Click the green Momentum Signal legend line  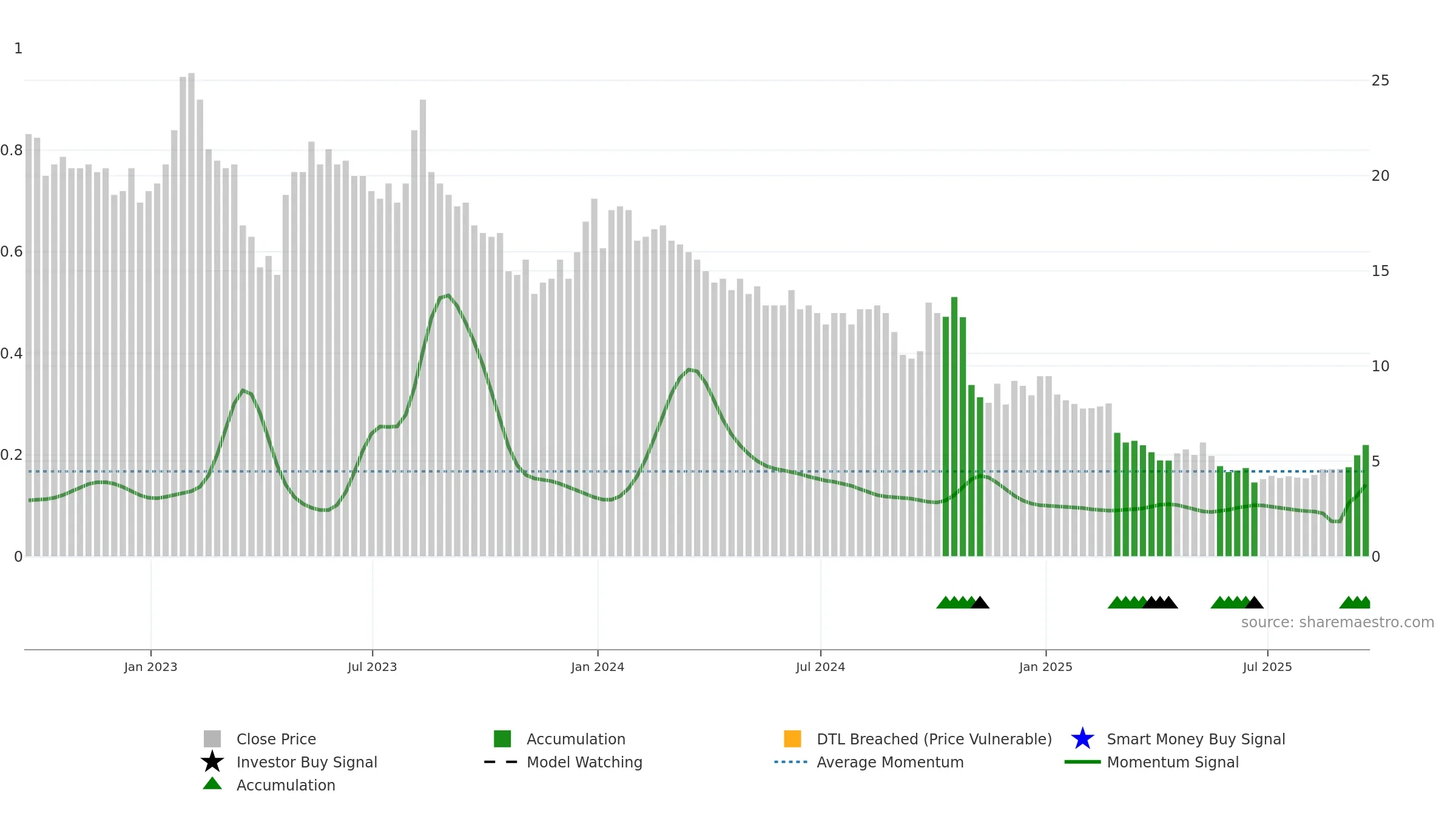pos(1082,762)
